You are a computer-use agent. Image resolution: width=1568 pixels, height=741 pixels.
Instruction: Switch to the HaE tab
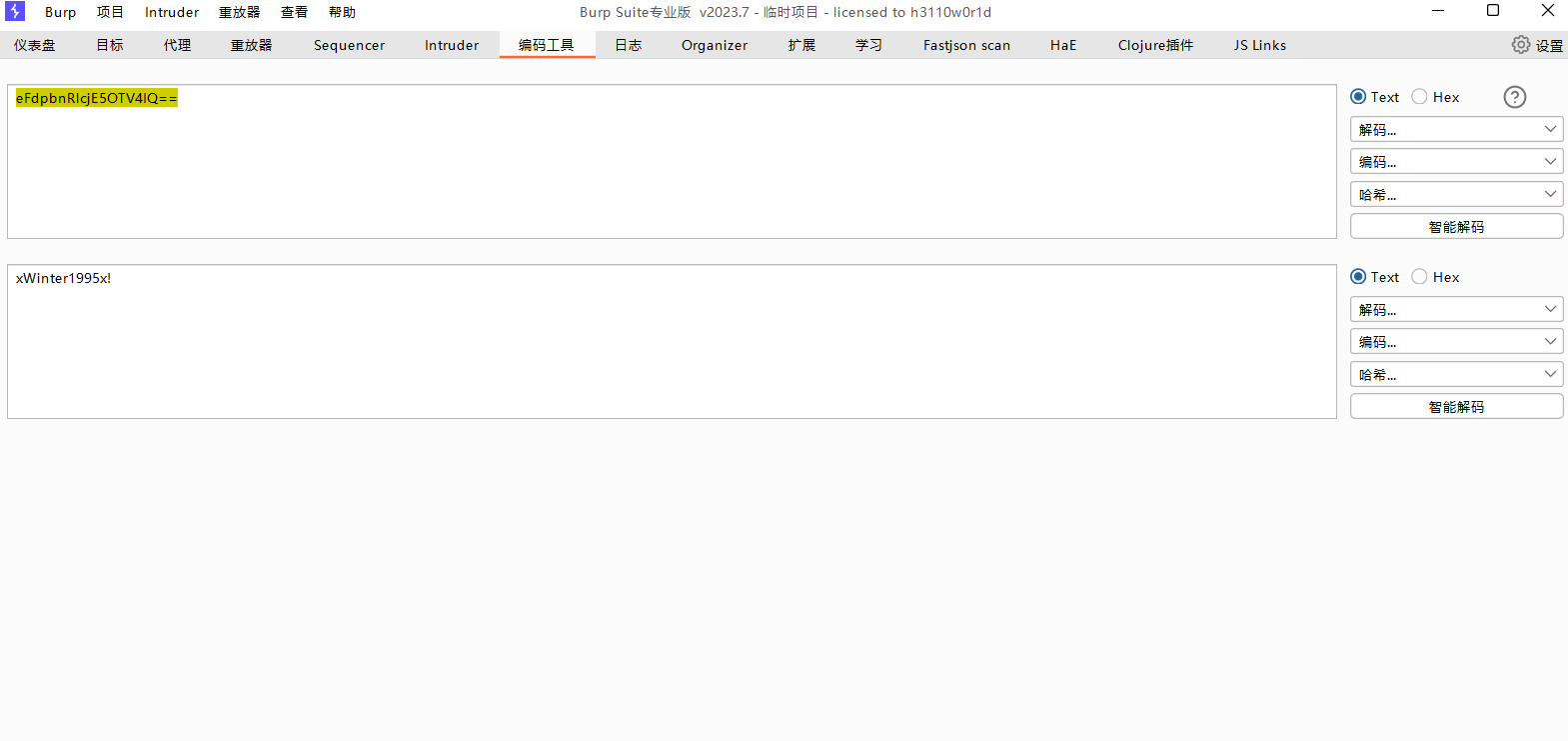[x=1063, y=45]
